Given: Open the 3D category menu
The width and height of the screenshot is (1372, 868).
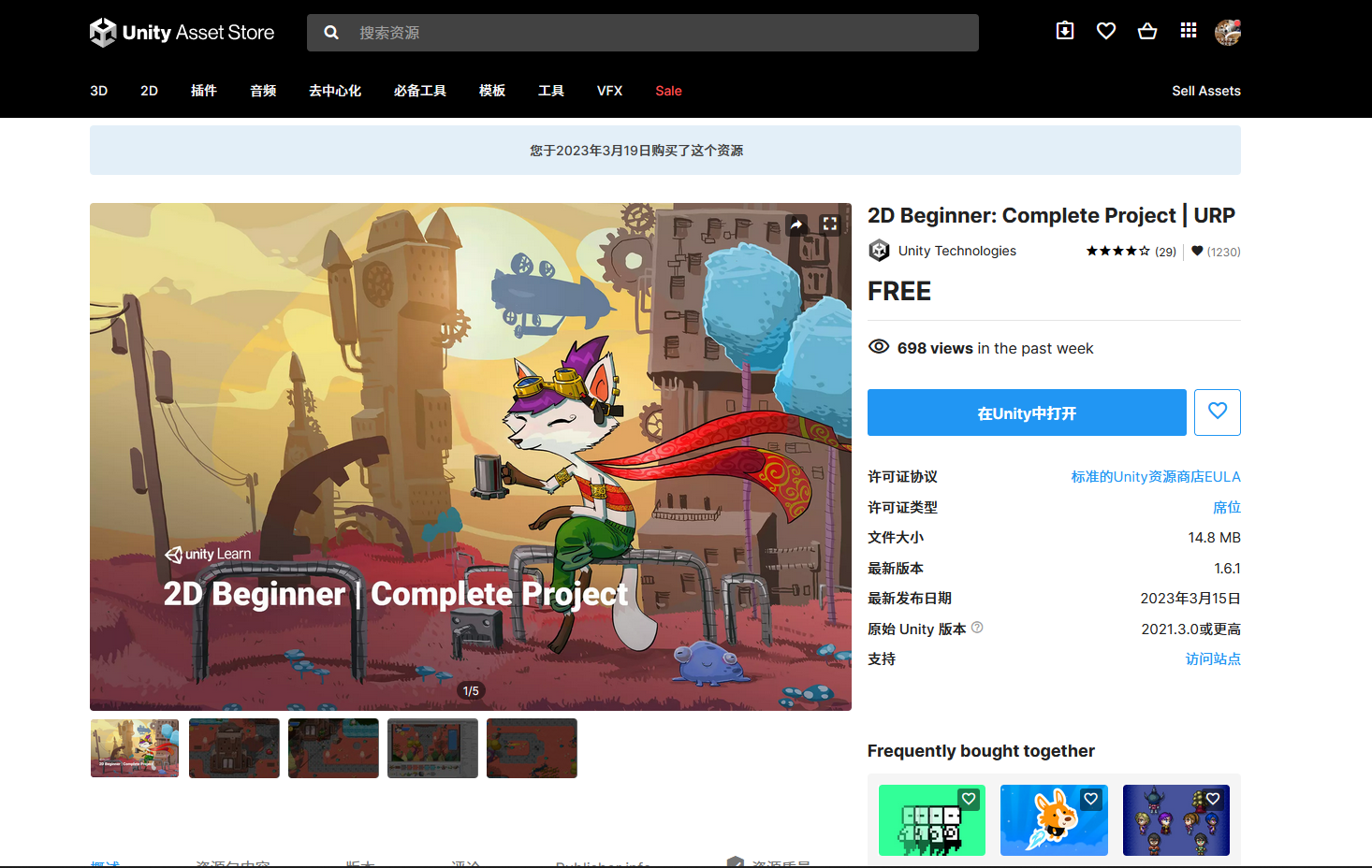Looking at the screenshot, I should click(x=99, y=91).
